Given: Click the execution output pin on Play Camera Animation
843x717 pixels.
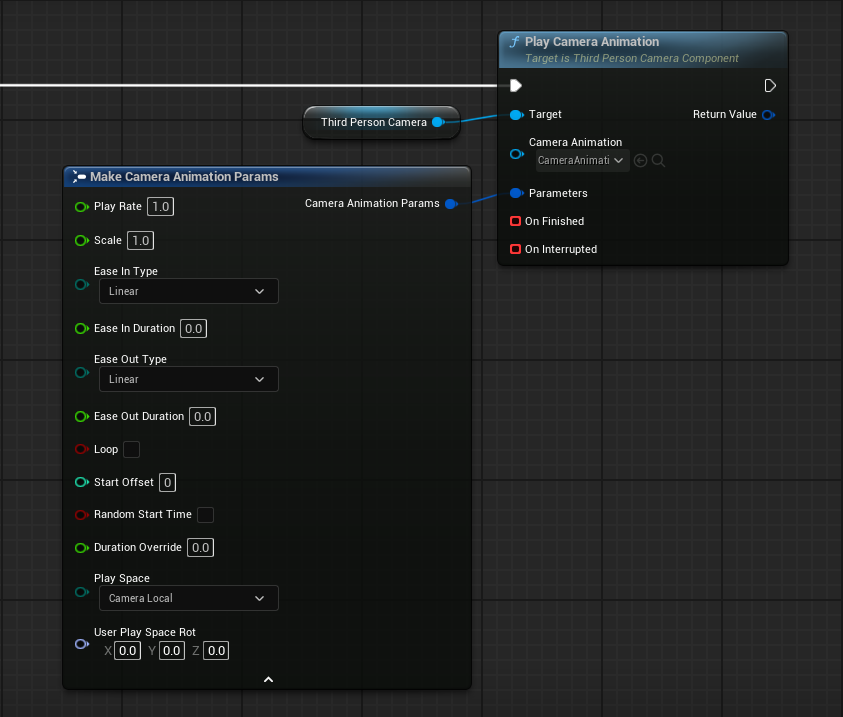Looking at the screenshot, I should (x=770, y=86).
